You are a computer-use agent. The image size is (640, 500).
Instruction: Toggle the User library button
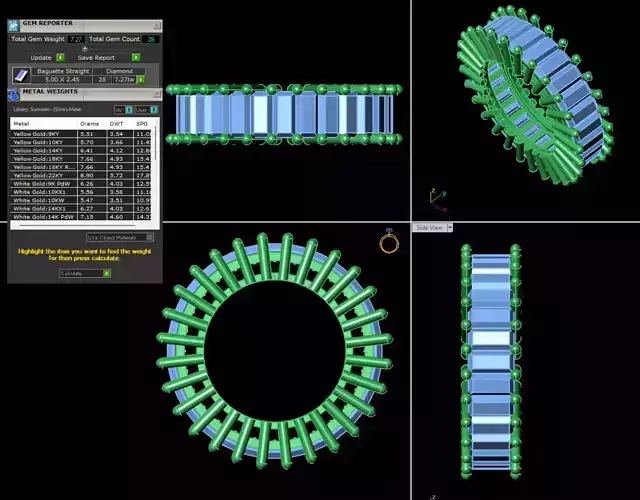tap(146, 110)
